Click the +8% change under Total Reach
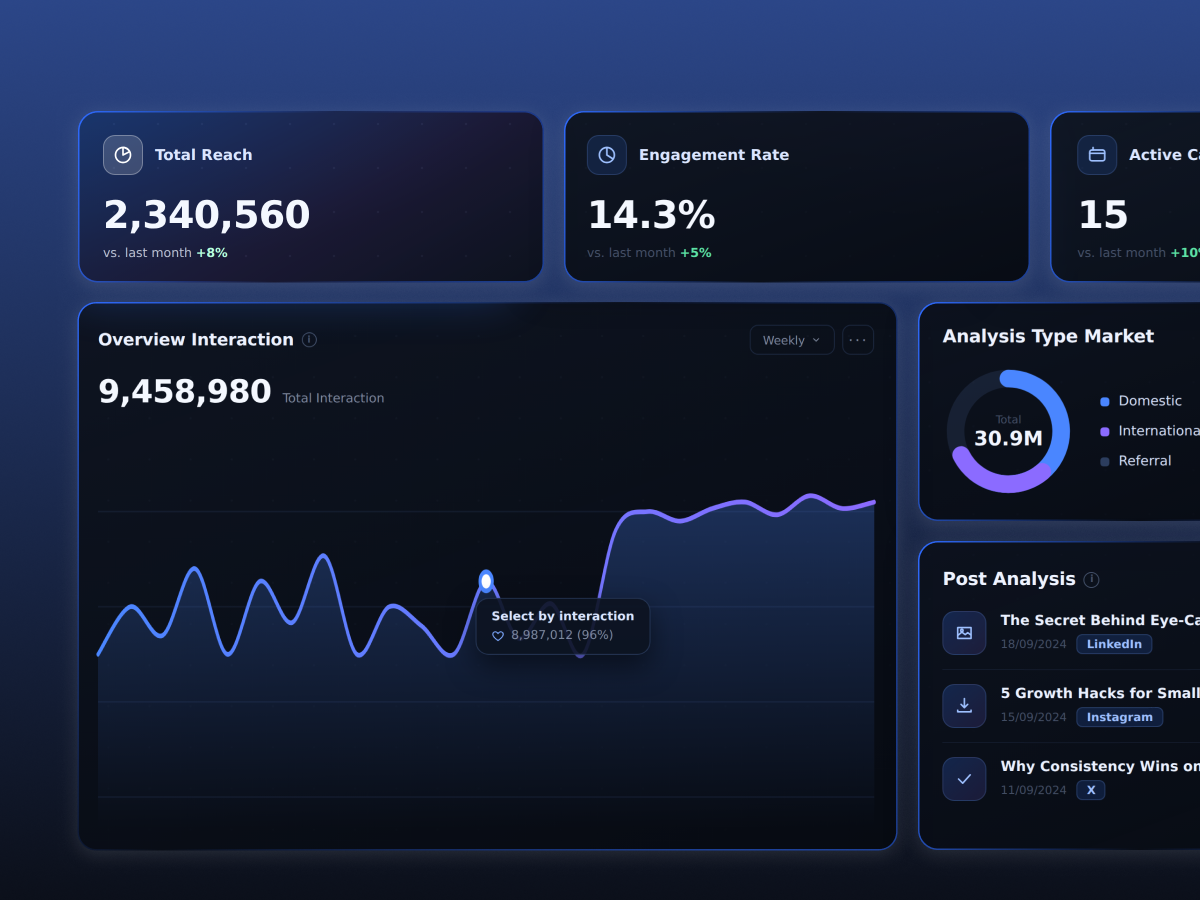The height and width of the screenshot is (900, 1200). coord(212,253)
